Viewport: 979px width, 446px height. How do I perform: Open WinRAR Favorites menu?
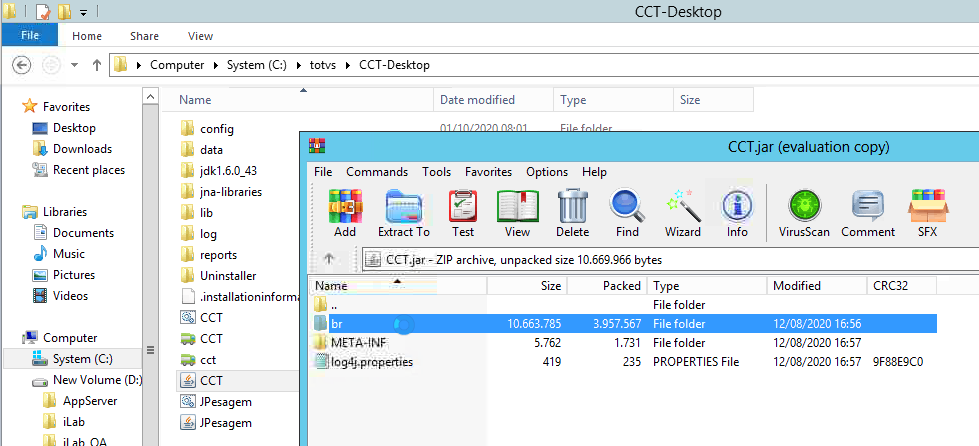488,172
